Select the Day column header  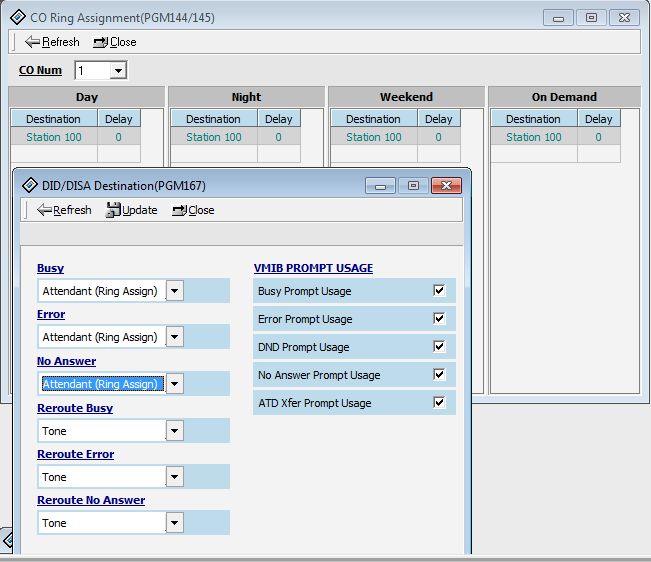tap(86, 97)
